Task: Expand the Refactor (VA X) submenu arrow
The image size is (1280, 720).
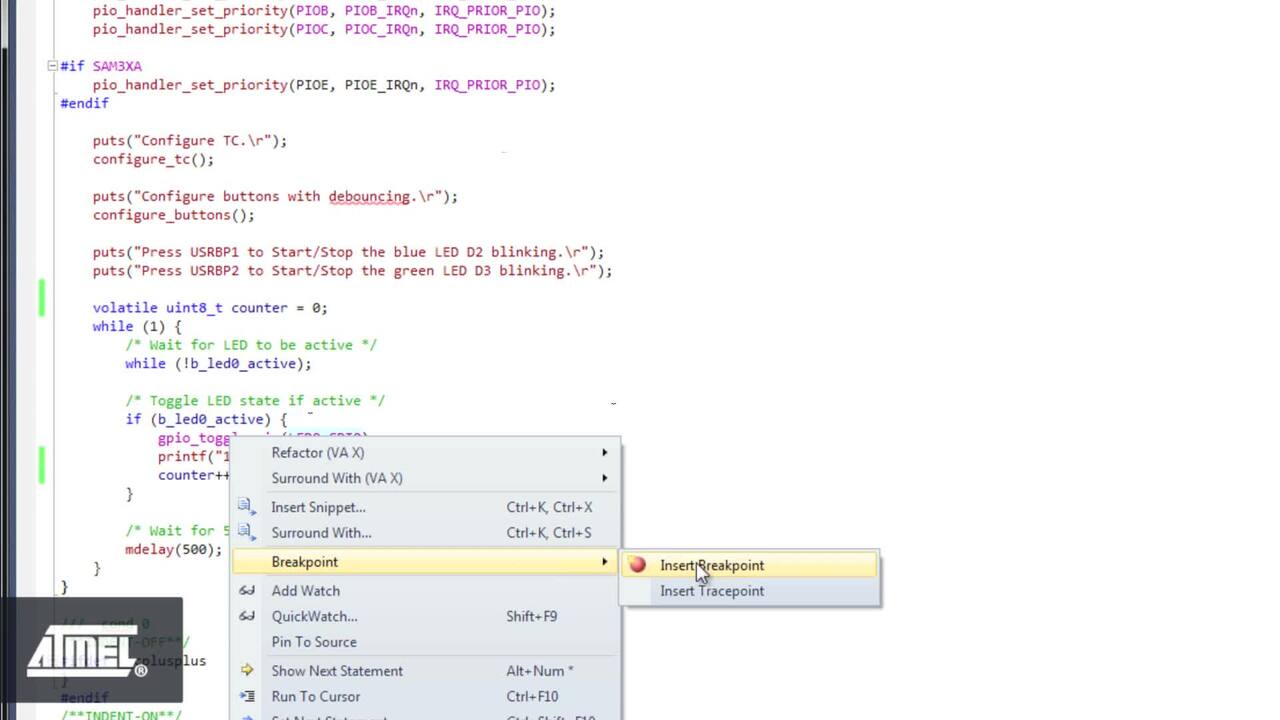Action: (604, 452)
